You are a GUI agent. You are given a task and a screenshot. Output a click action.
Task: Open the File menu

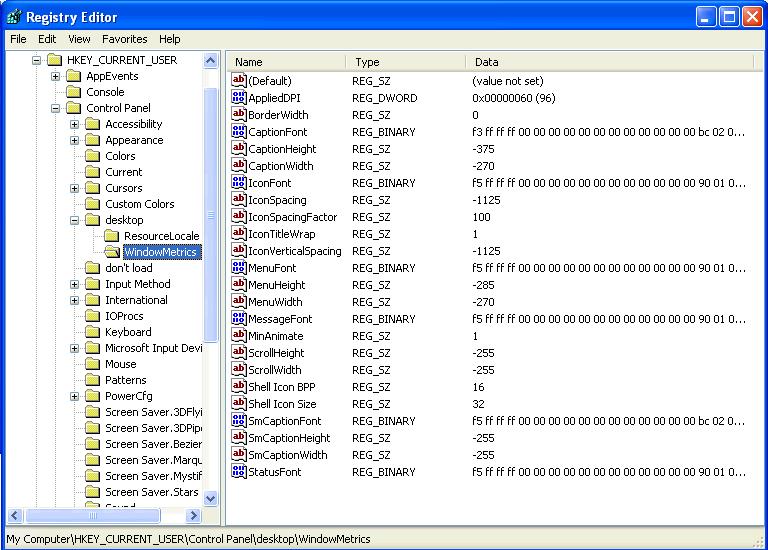tap(18, 39)
